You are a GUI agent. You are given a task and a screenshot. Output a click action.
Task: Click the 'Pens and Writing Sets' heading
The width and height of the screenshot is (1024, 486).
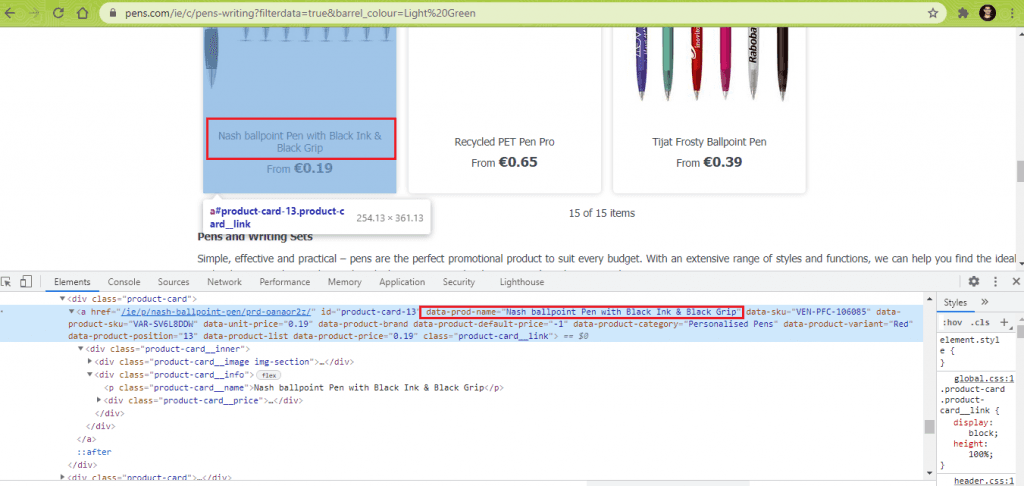pos(255,236)
